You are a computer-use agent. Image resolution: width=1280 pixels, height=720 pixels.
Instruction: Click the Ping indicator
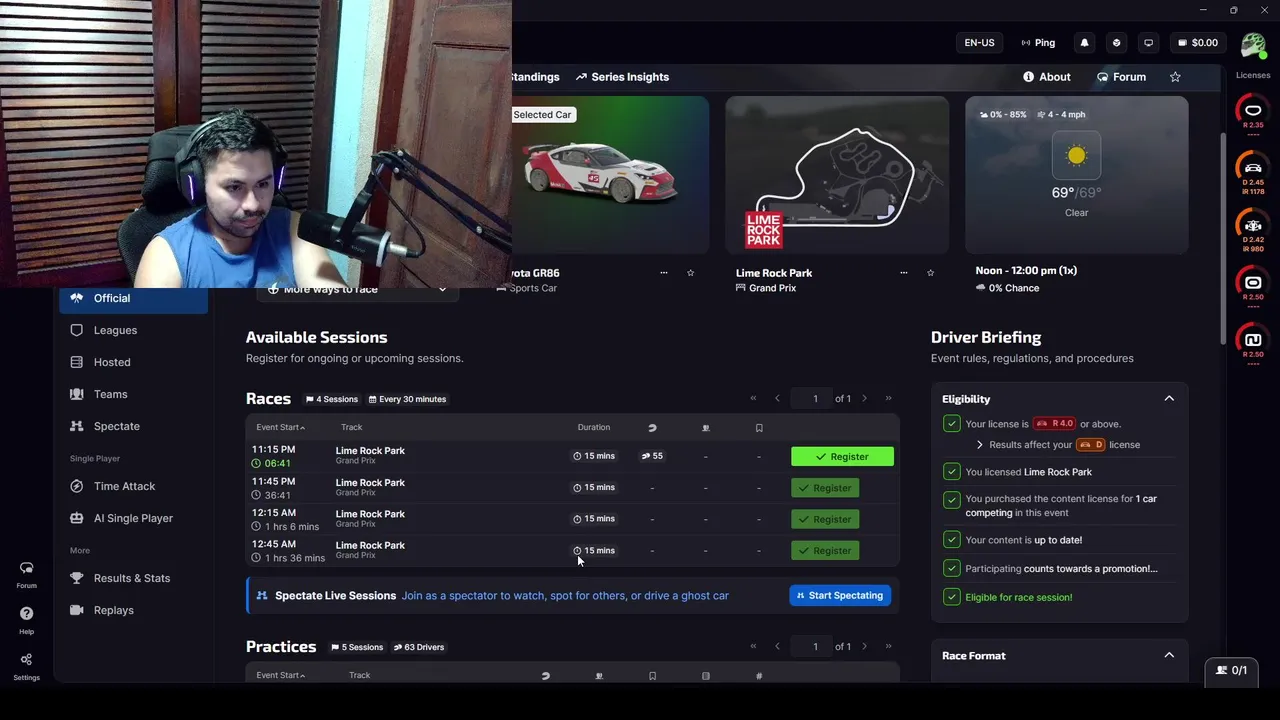click(x=1038, y=43)
